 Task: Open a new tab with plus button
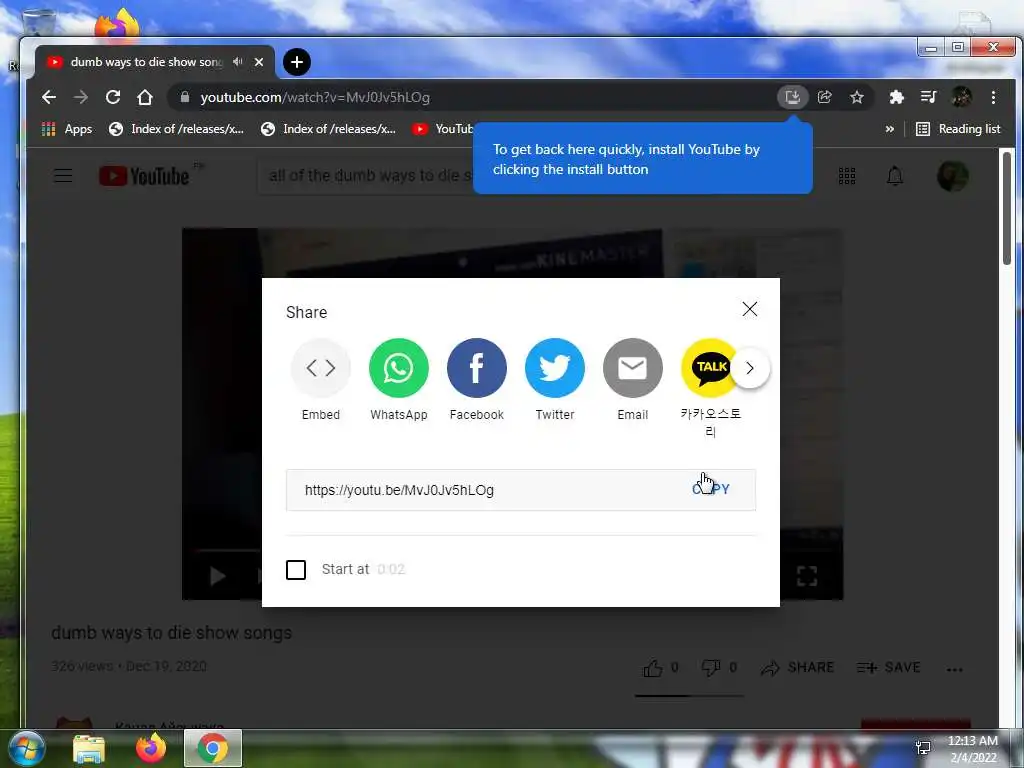point(296,62)
